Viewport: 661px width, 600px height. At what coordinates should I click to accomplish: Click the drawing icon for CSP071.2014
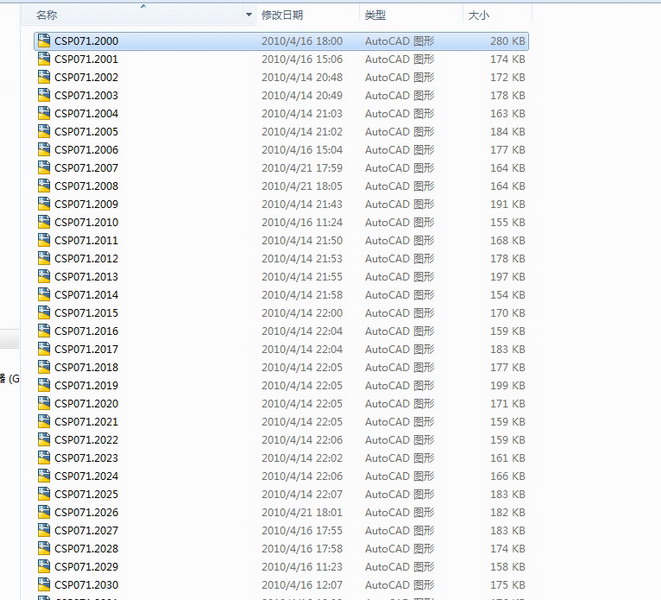click(x=44, y=295)
